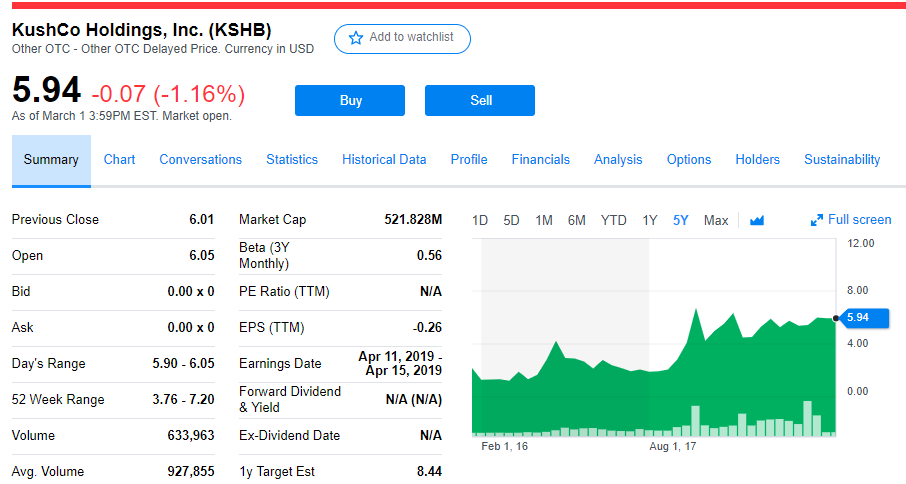Click the PE Ratio (TTM) label
Viewport: 906px width, 484px height.
[284, 292]
